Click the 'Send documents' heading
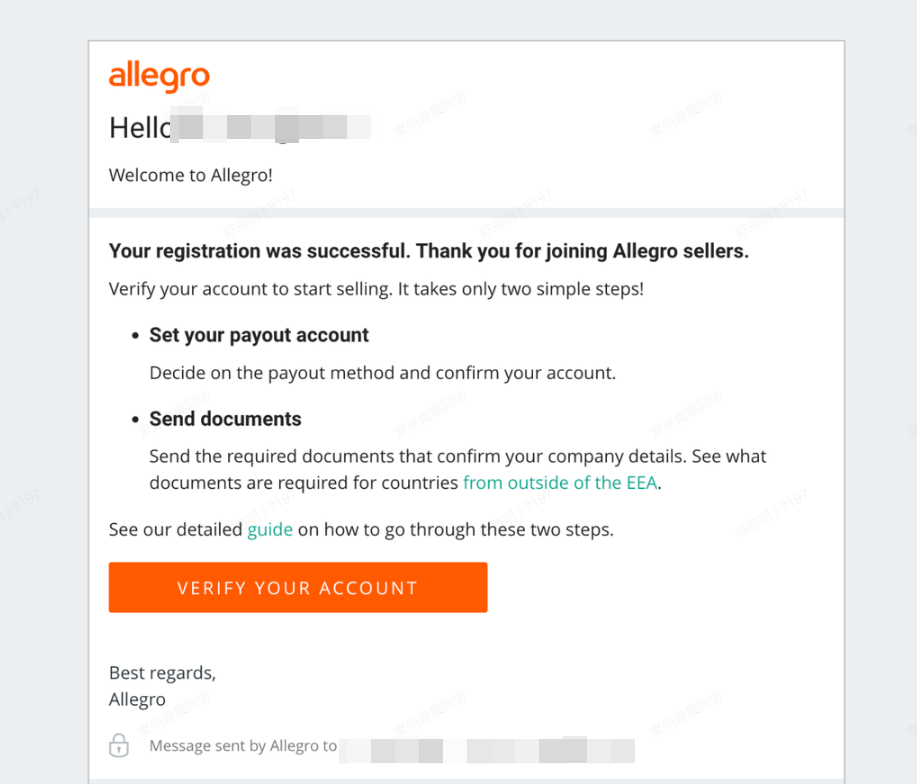917x784 pixels. tap(225, 419)
